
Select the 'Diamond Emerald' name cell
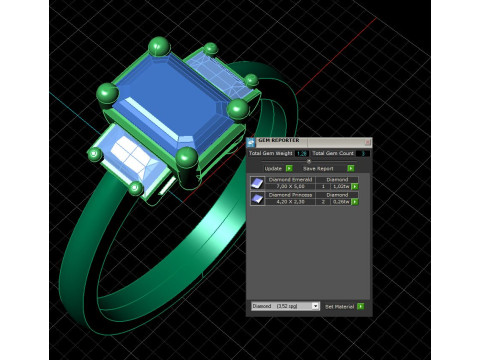pyautogui.click(x=290, y=180)
